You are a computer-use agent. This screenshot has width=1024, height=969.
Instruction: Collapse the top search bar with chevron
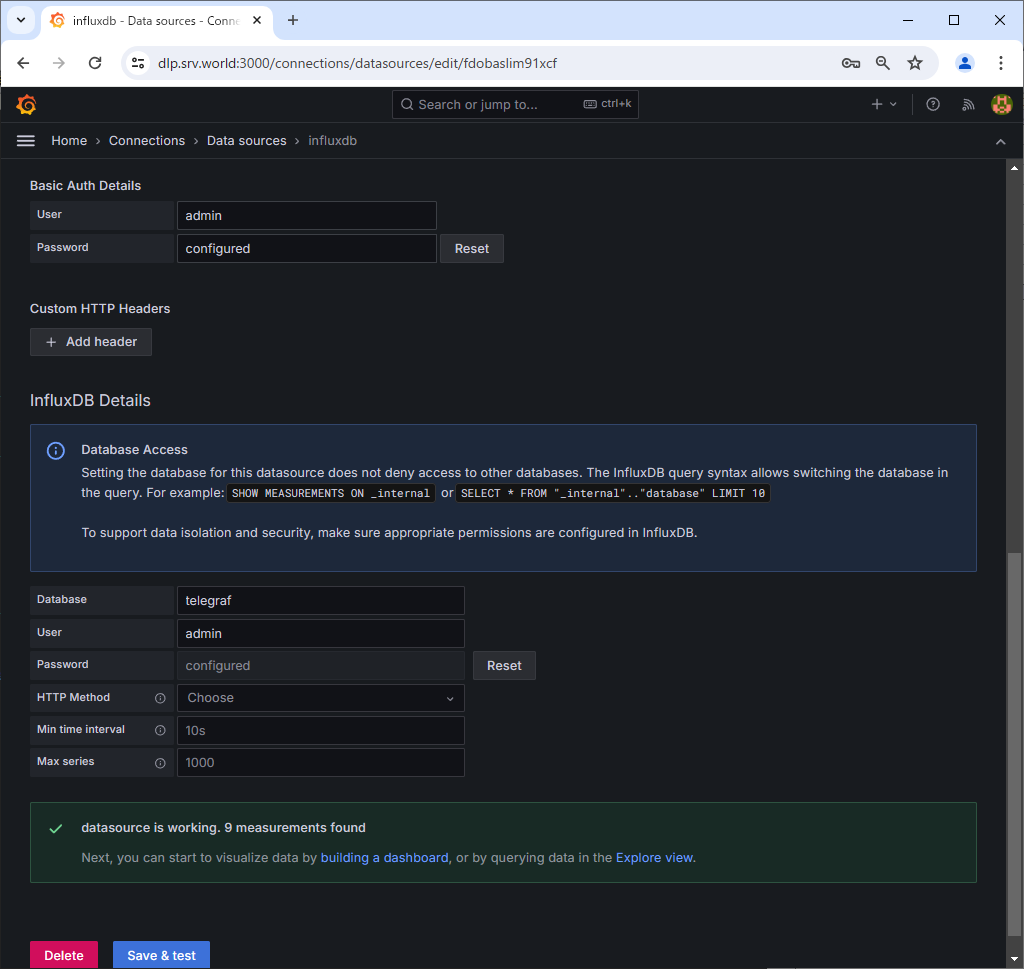(x=1000, y=142)
